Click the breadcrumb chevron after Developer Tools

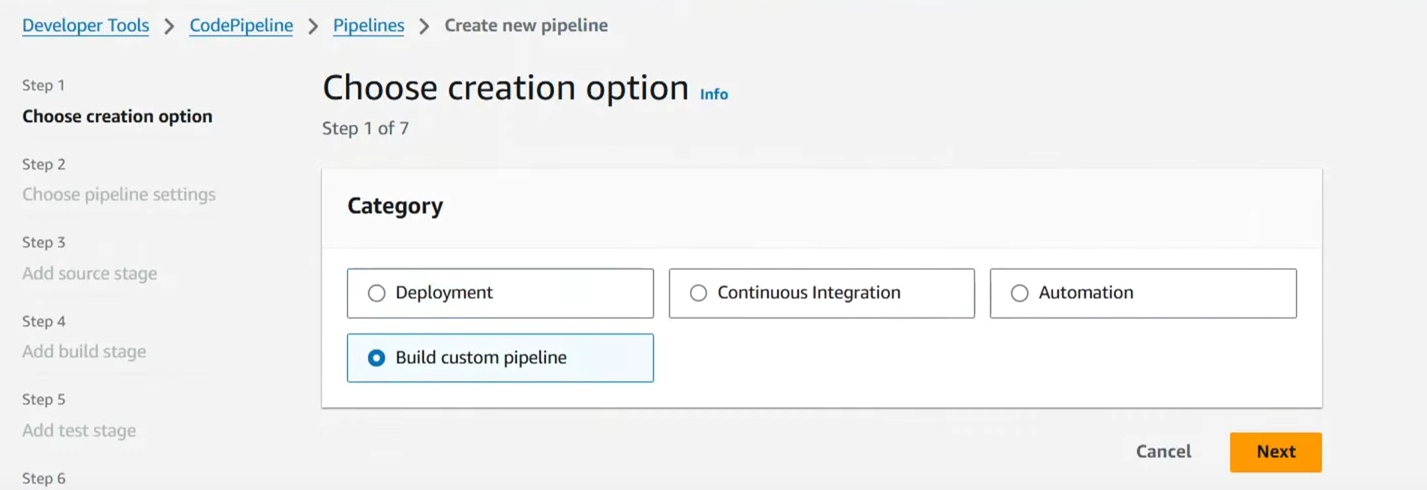pos(169,27)
